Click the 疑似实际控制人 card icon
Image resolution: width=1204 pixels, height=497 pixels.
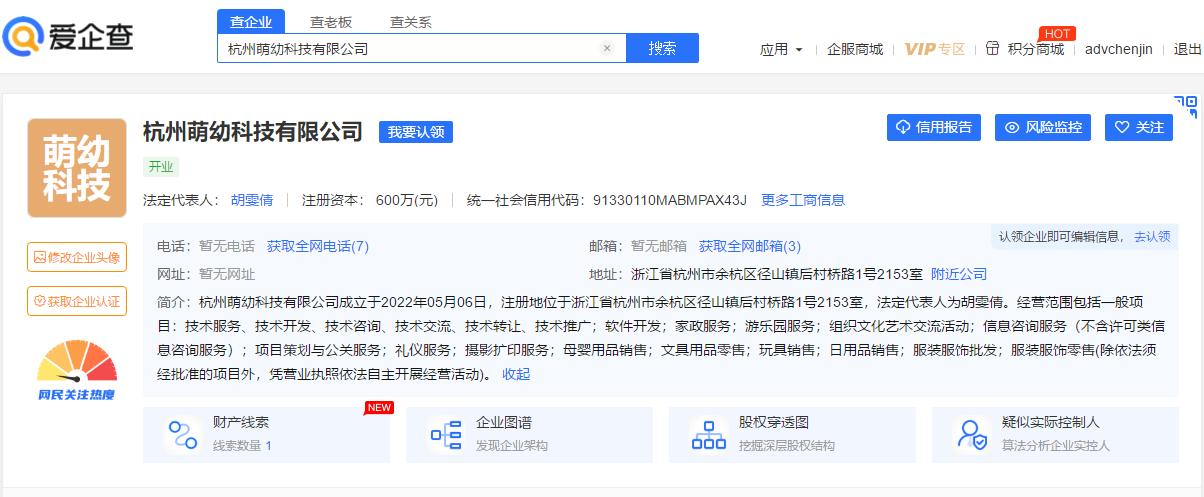(x=972, y=435)
